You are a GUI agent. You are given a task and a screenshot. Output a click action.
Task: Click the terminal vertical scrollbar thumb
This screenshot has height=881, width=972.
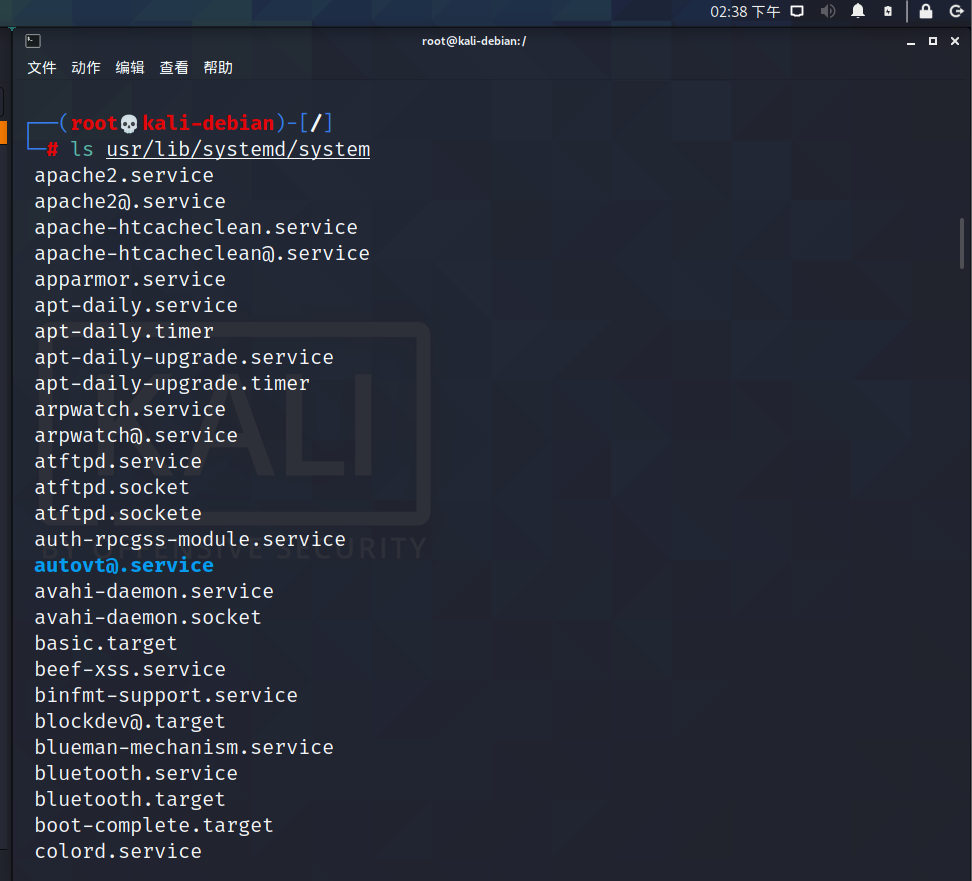tap(961, 243)
